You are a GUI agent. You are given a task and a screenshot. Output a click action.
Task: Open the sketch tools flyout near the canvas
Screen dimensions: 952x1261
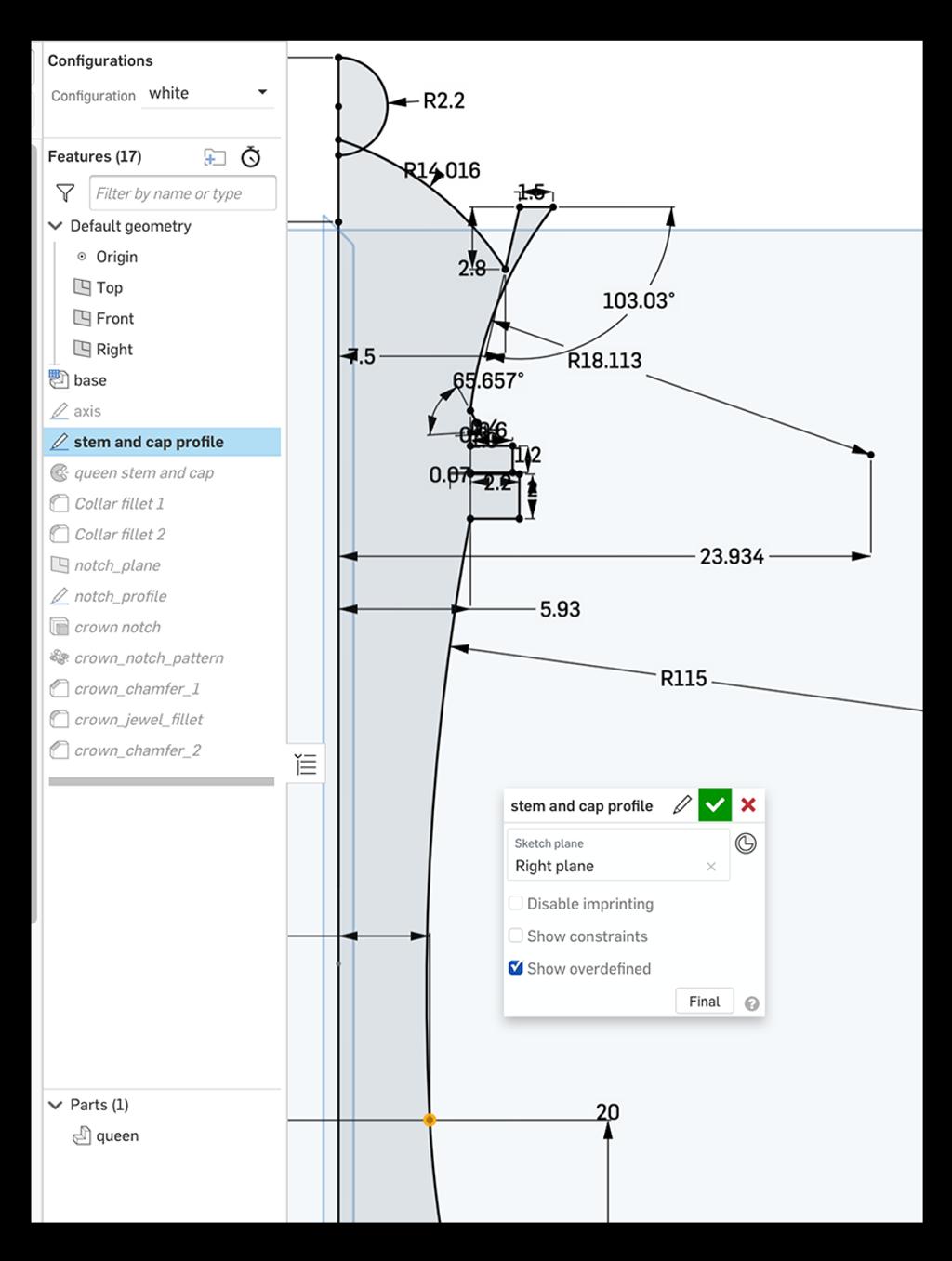pyautogui.click(x=304, y=763)
